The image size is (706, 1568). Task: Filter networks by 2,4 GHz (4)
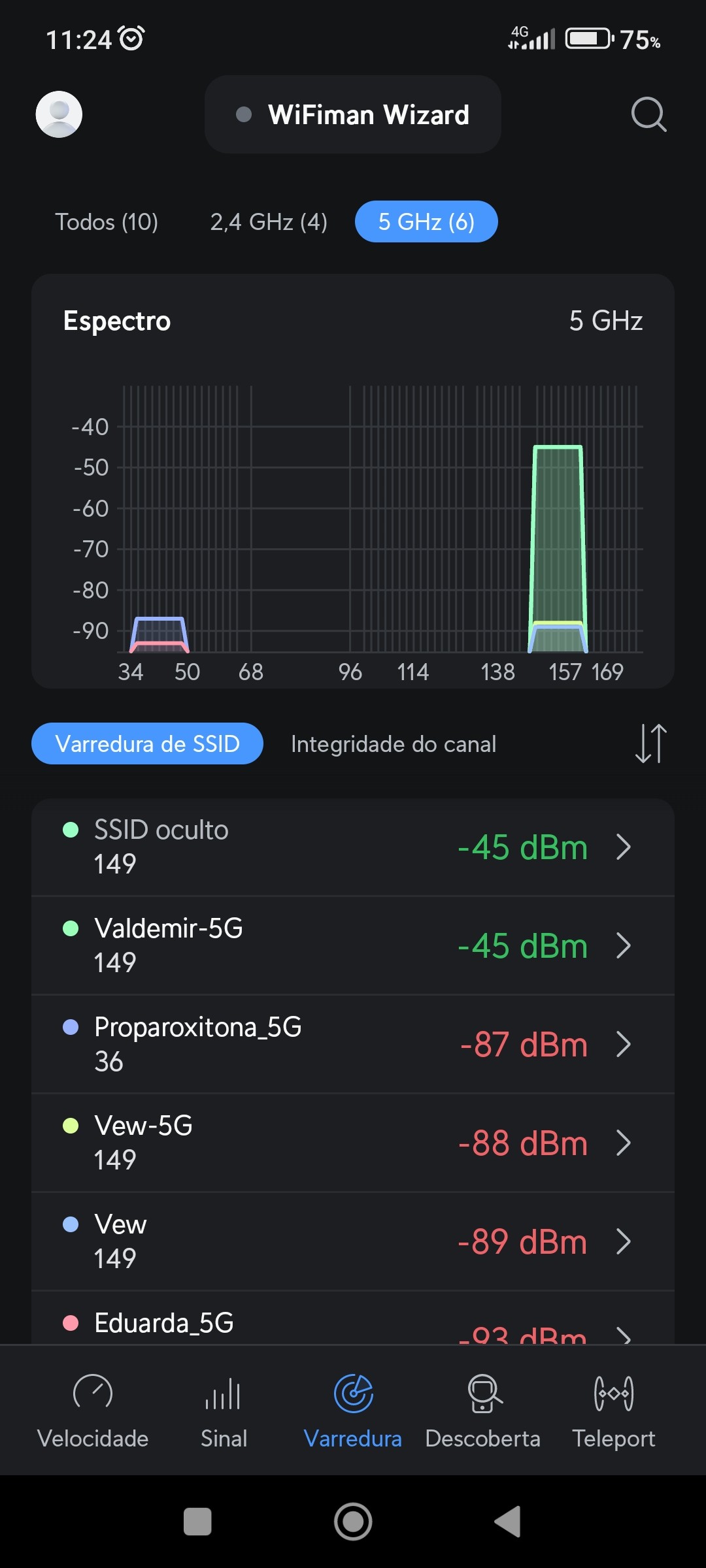pyautogui.click(x=269, y=222)
